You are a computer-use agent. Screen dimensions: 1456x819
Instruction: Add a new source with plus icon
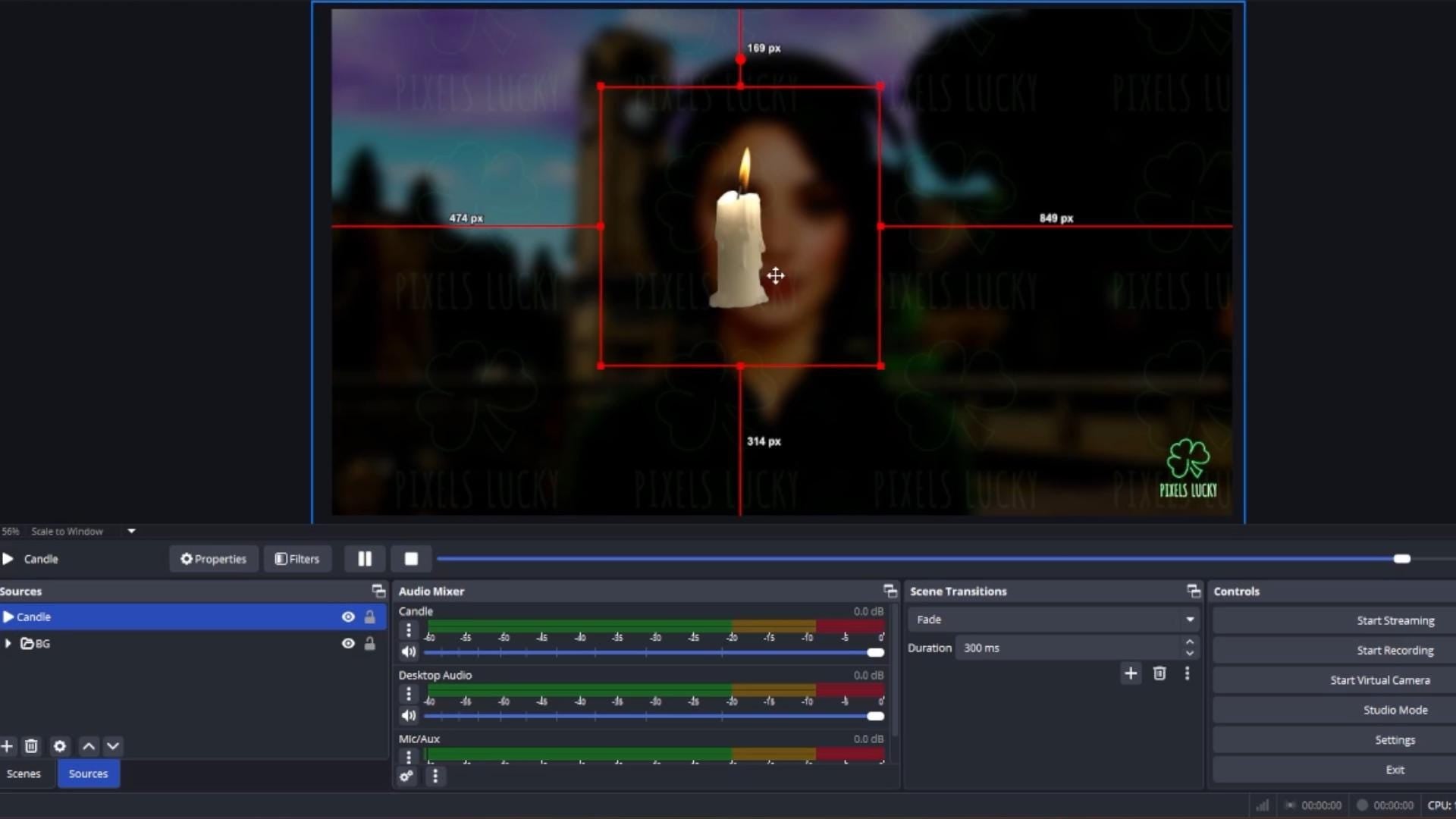pos(8,746)
